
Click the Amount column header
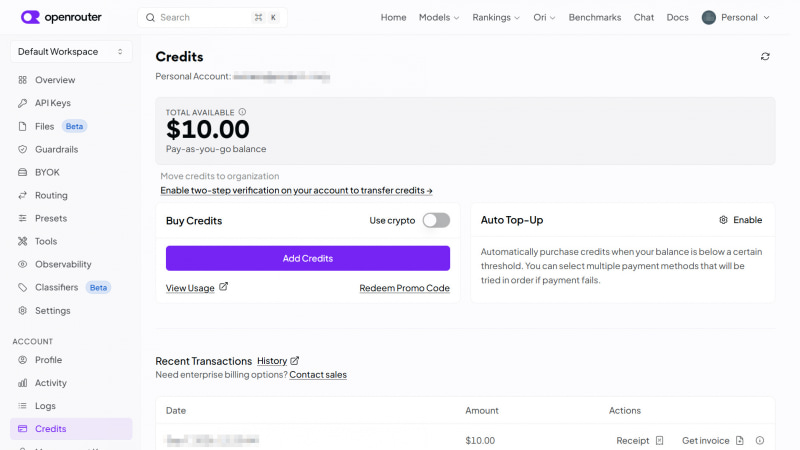click(482, 410)
